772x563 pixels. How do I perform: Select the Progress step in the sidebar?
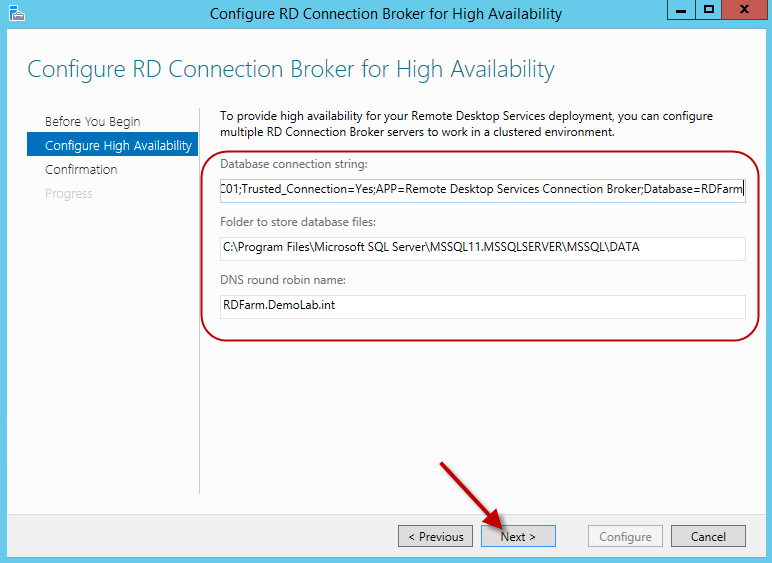(x=68, y=193)
